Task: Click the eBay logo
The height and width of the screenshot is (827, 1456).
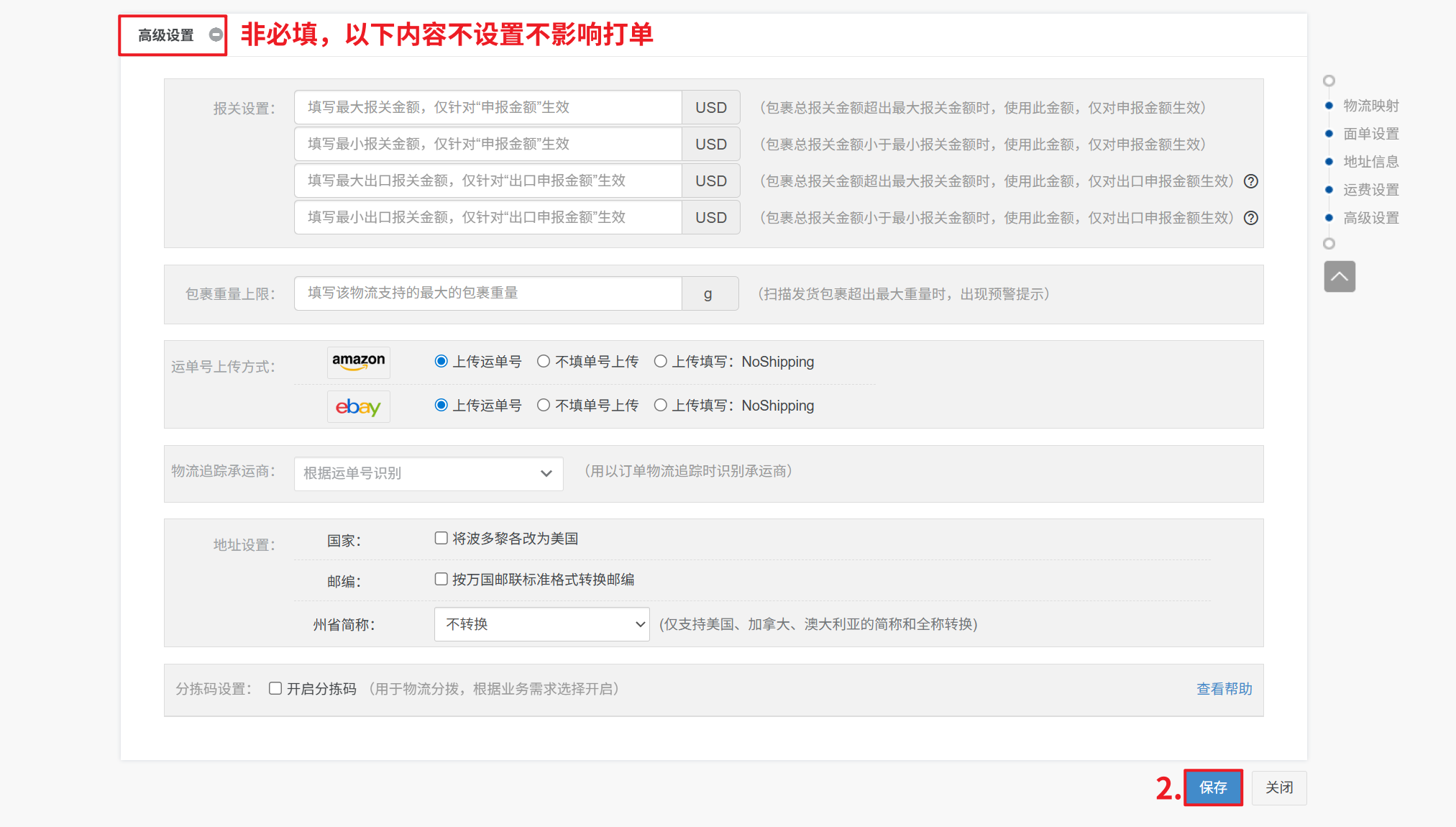Action: pyautogui.click(x=358, y=406)
